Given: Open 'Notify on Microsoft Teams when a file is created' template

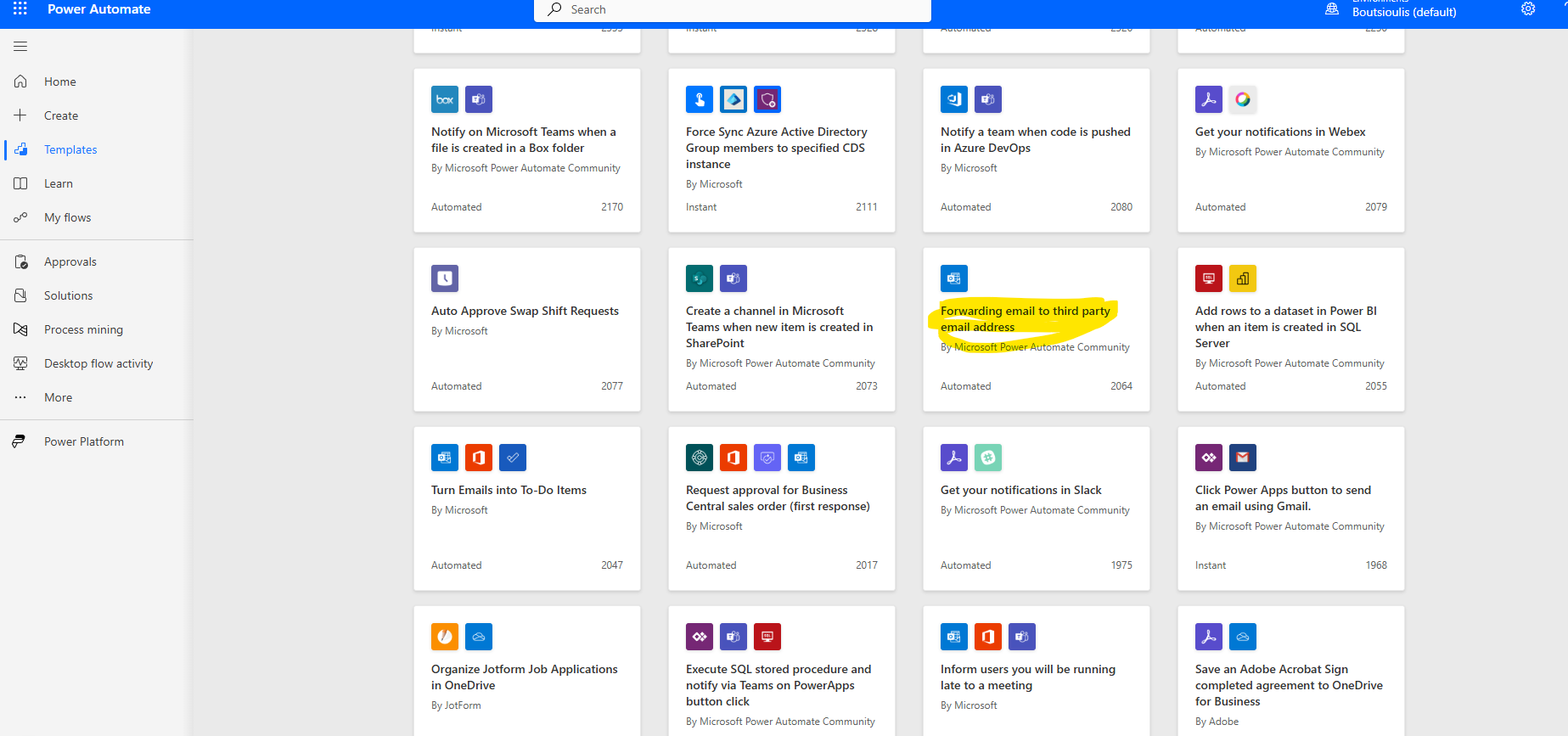Looking at the screenshot, I should pyautogui.click(x=524, y=140).
